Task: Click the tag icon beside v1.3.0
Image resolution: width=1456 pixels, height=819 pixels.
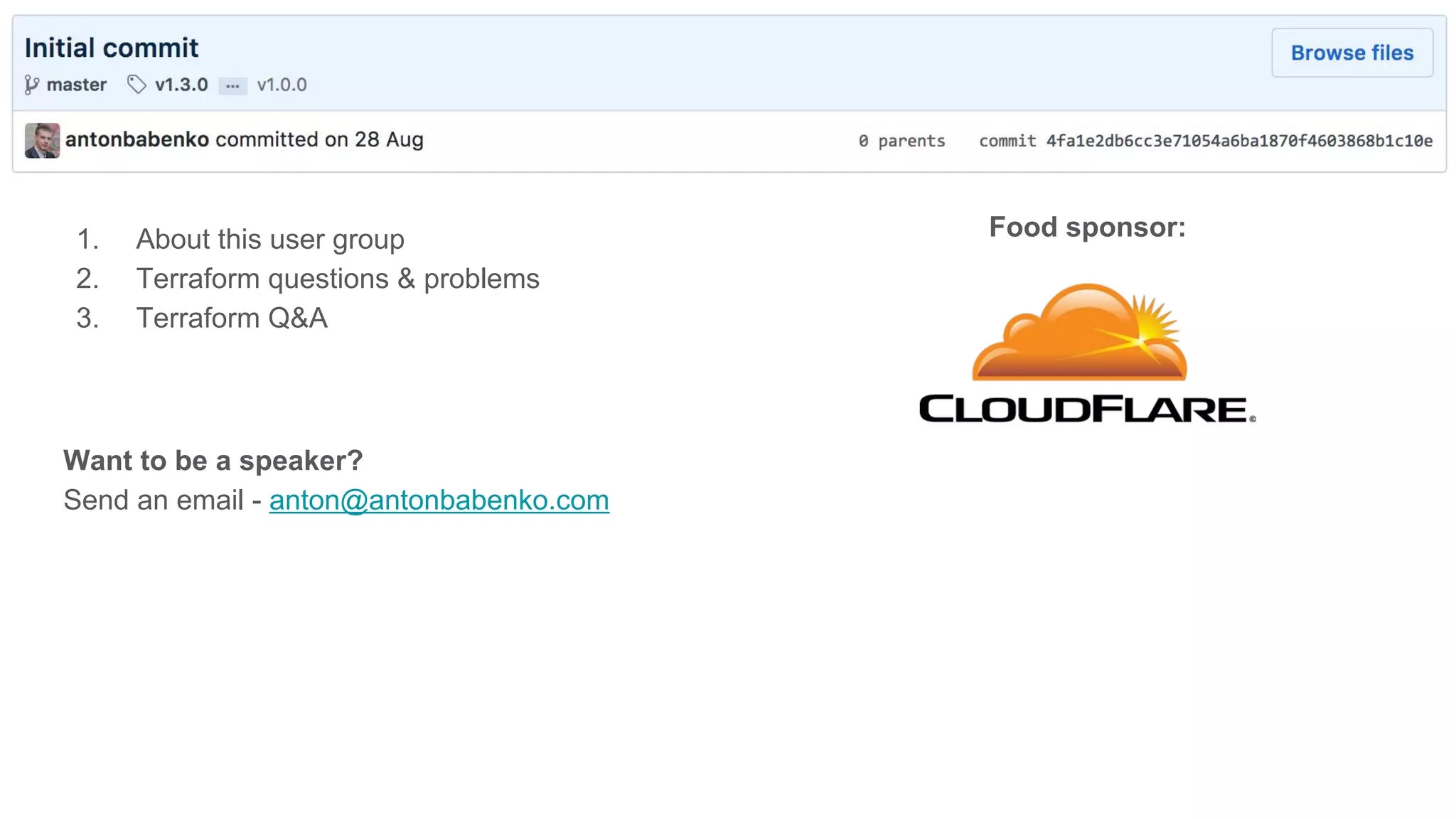Action: click(x=136, y=85)
